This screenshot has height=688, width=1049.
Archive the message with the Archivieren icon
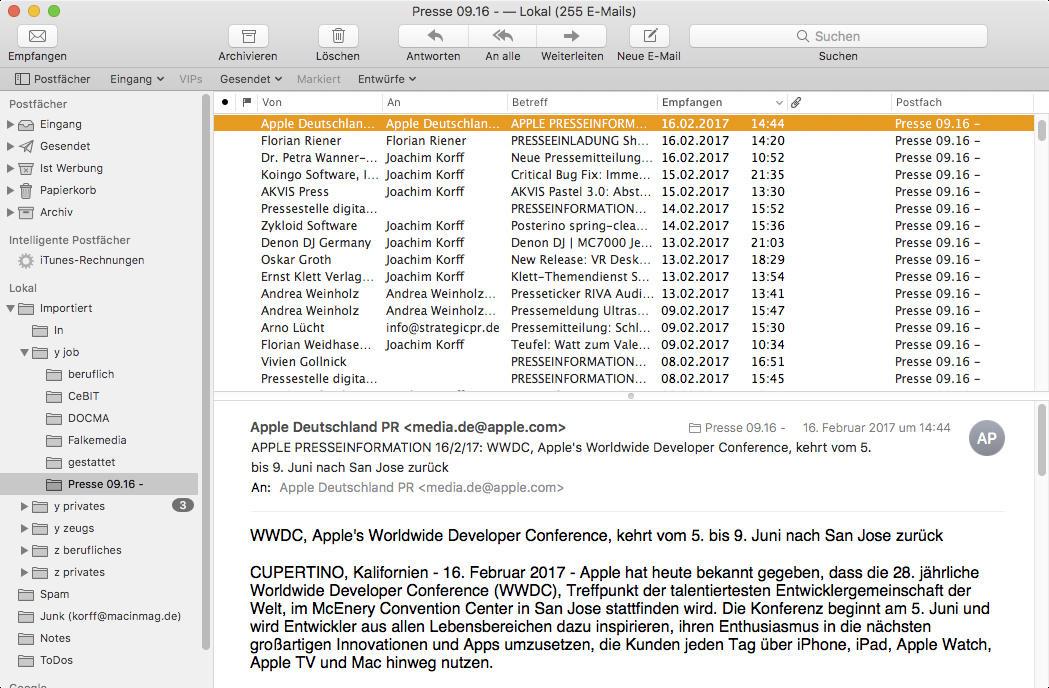pyautogui.click(x=248, y=36)
